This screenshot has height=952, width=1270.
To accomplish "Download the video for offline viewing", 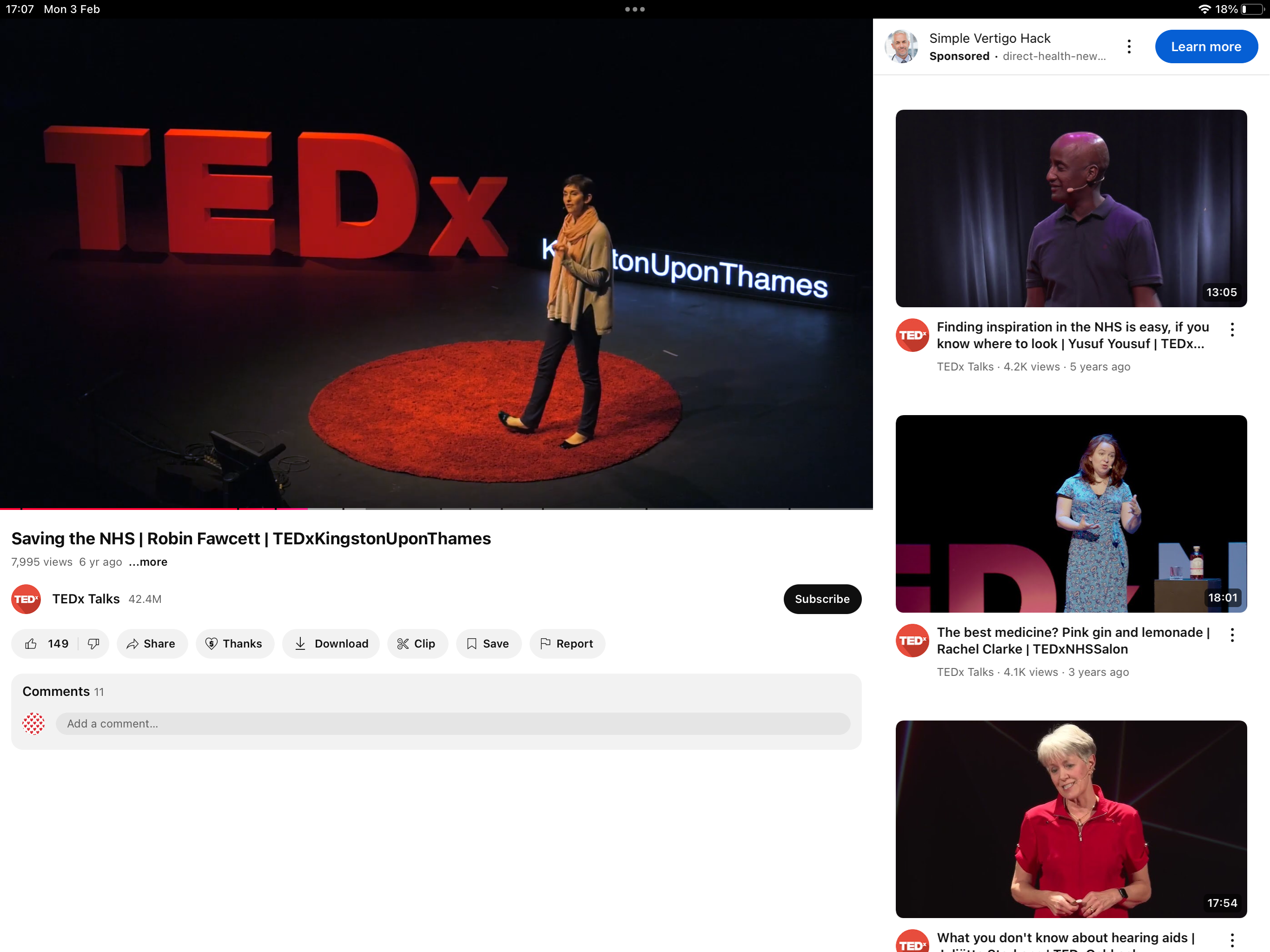I will point(331,644).
